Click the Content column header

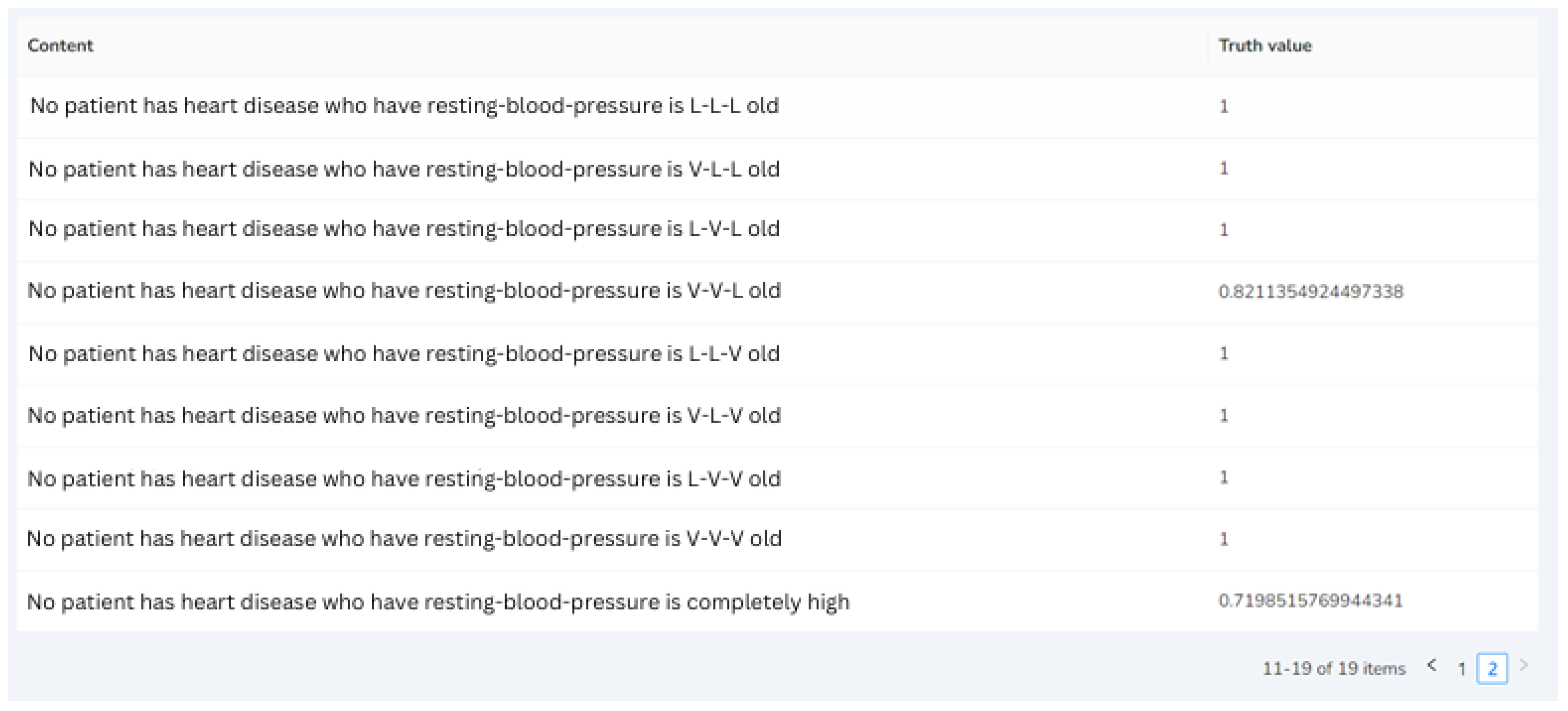[x=60, y=45]
